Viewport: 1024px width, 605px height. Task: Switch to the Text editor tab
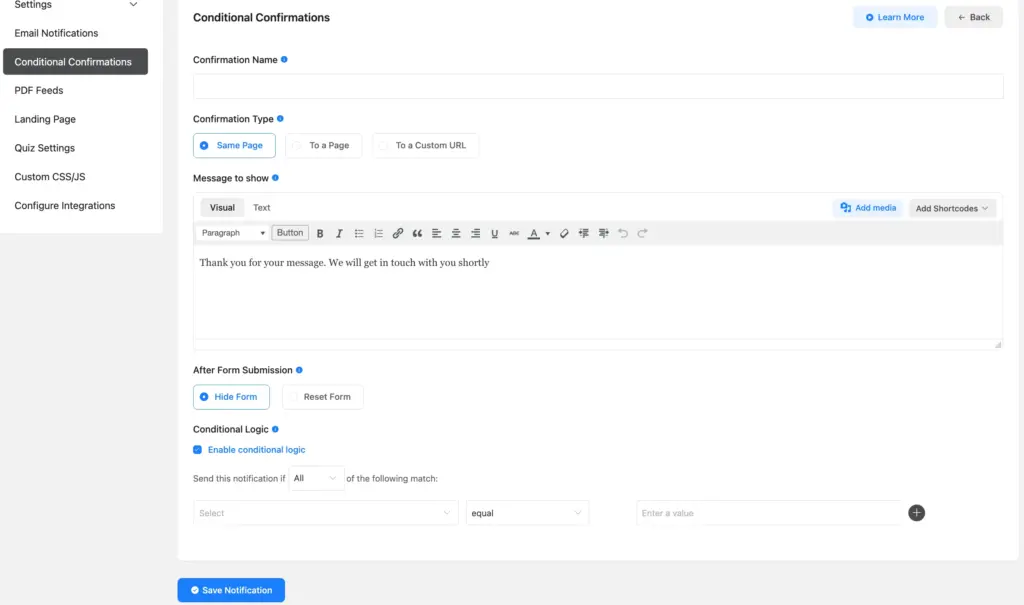click(261, 208)
